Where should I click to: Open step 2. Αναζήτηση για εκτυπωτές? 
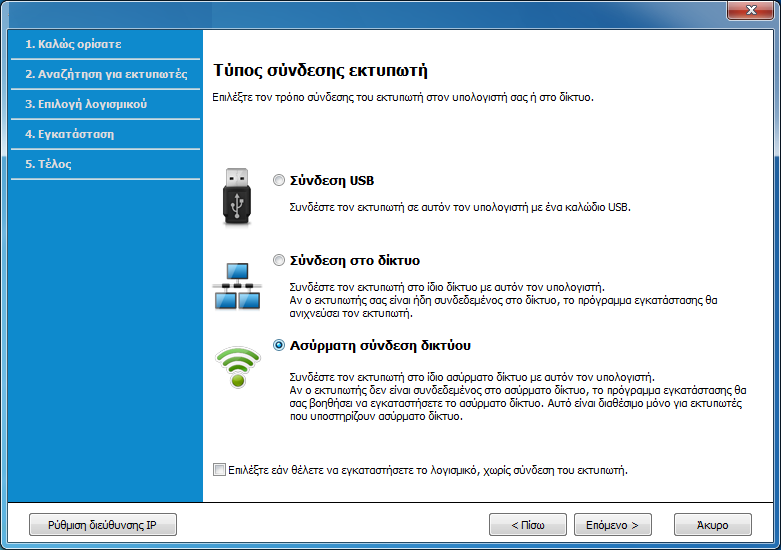pyautogui.click(x=105, y=74)
